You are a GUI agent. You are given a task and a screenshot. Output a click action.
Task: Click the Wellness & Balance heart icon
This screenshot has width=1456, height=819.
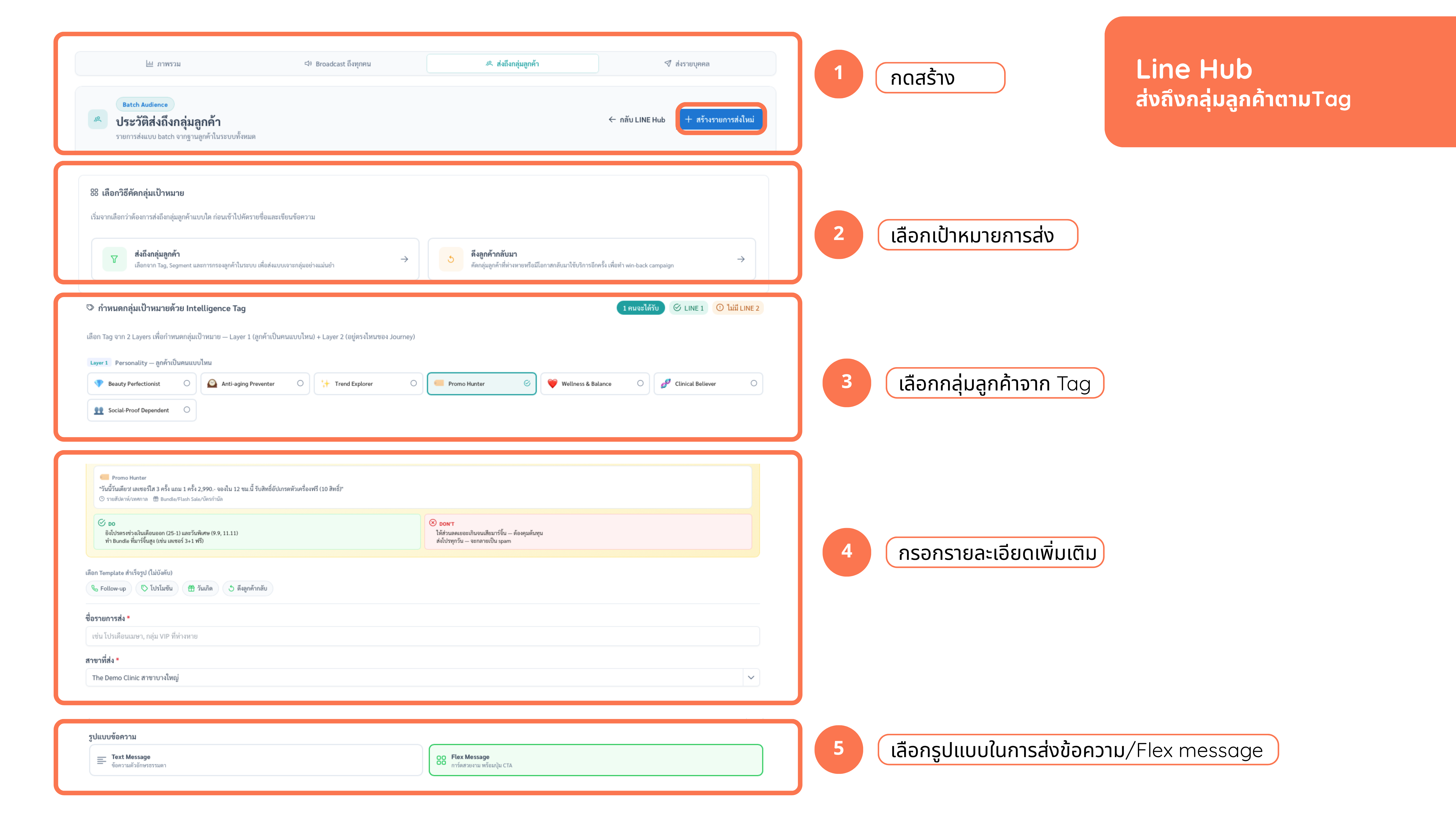click(552, 384)
